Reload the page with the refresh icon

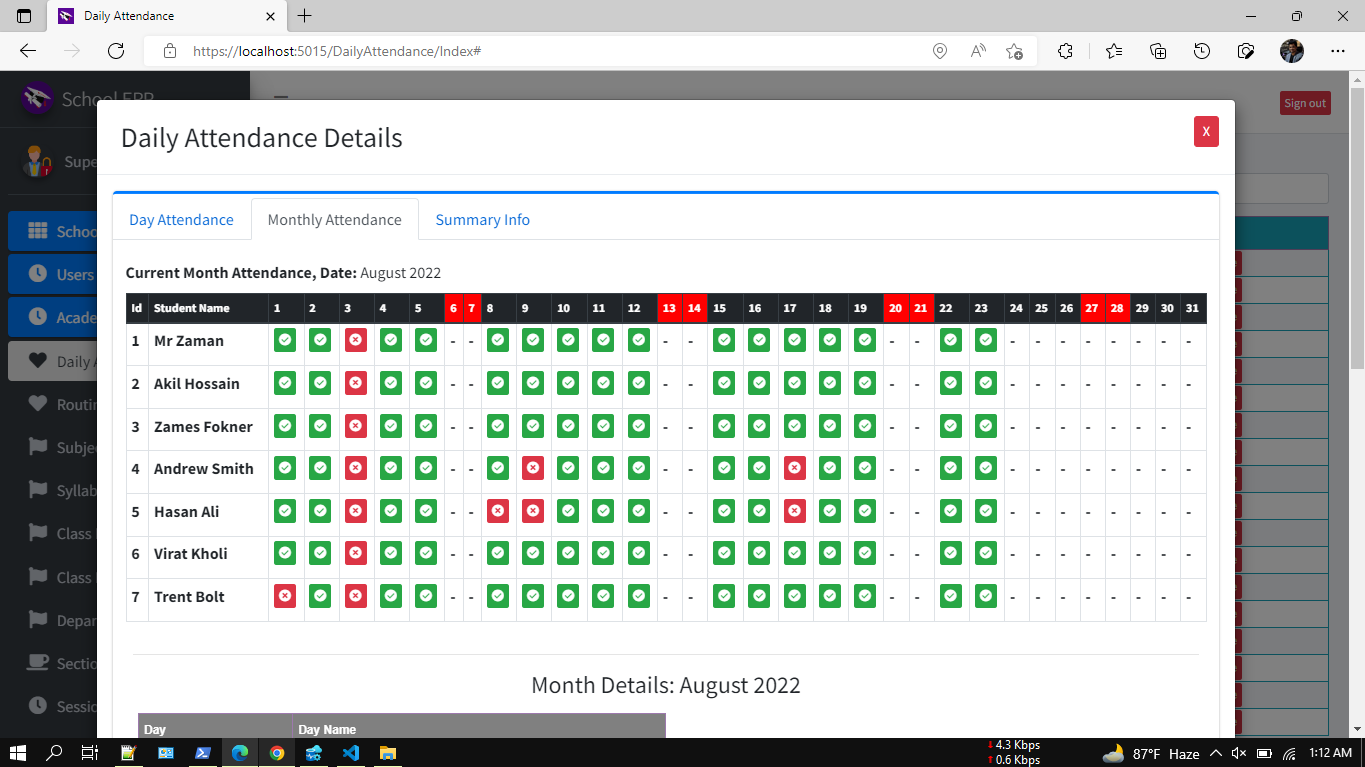click(x=115, y=50)
